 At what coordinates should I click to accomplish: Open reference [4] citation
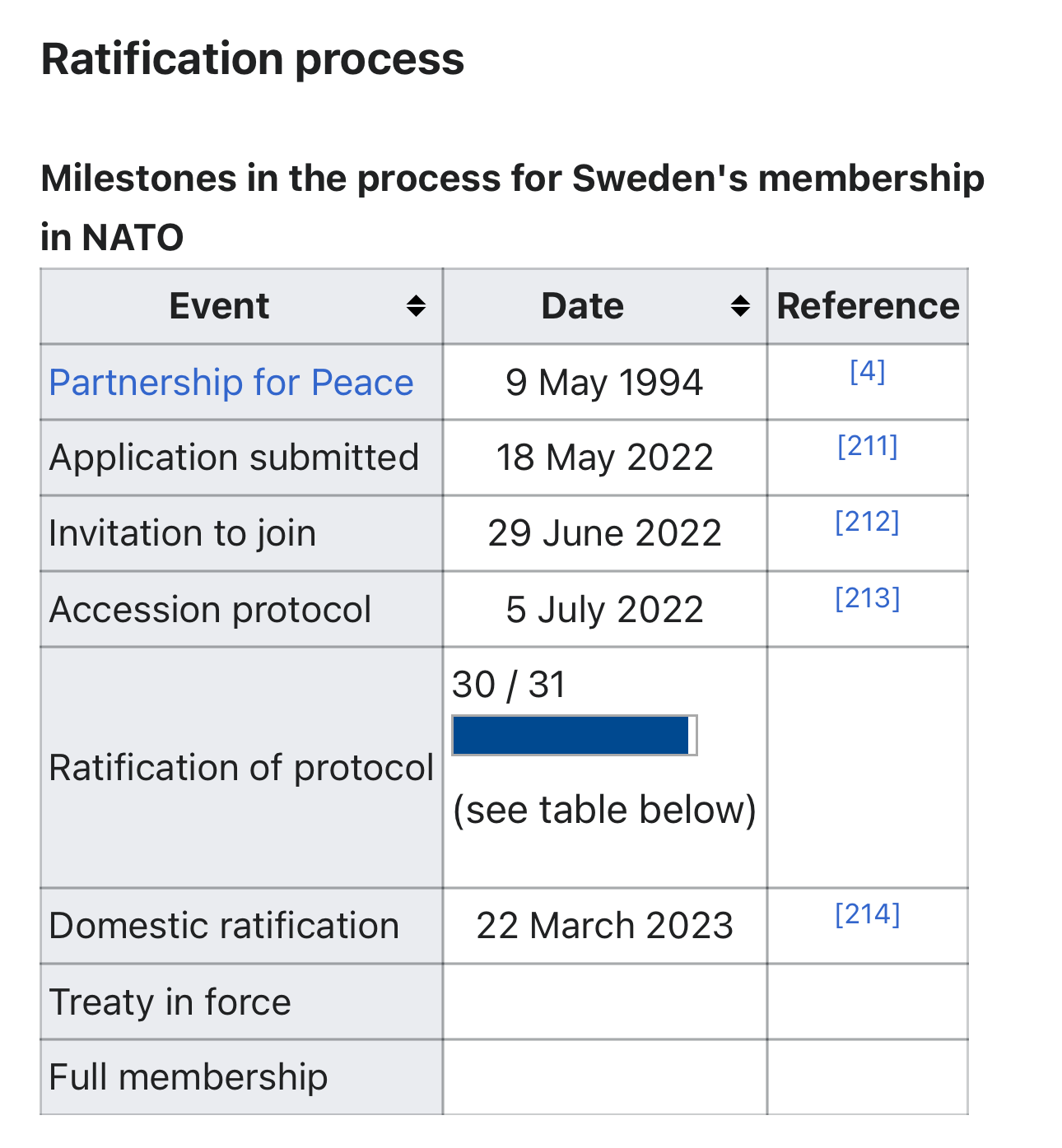(867, 371)
